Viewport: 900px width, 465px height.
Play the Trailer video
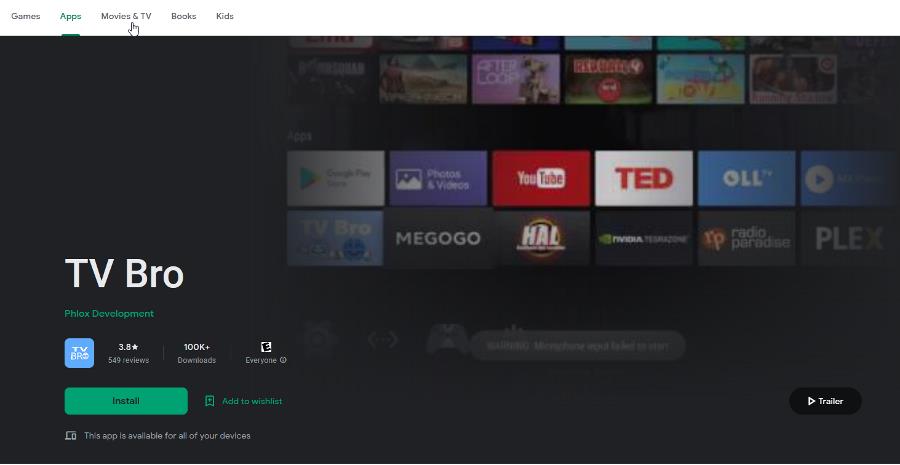tap(825, 401)
